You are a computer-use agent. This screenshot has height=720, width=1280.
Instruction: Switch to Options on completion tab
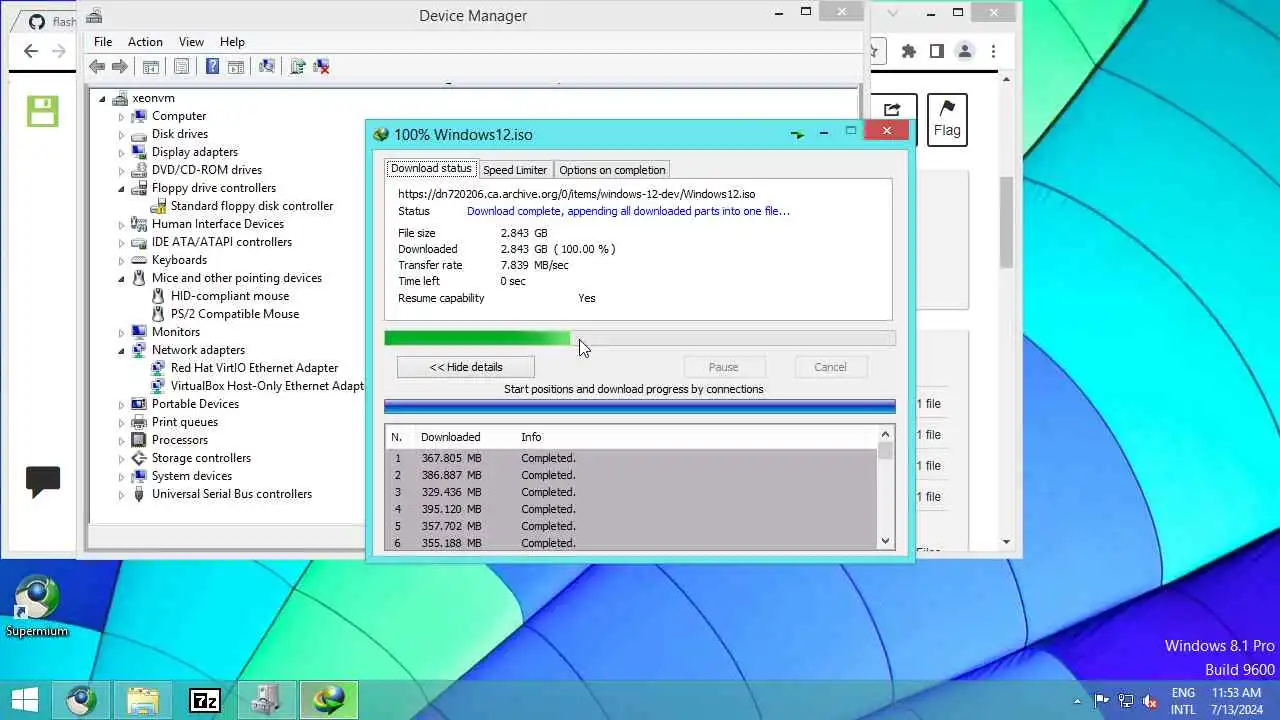click(x=612, y=170)
